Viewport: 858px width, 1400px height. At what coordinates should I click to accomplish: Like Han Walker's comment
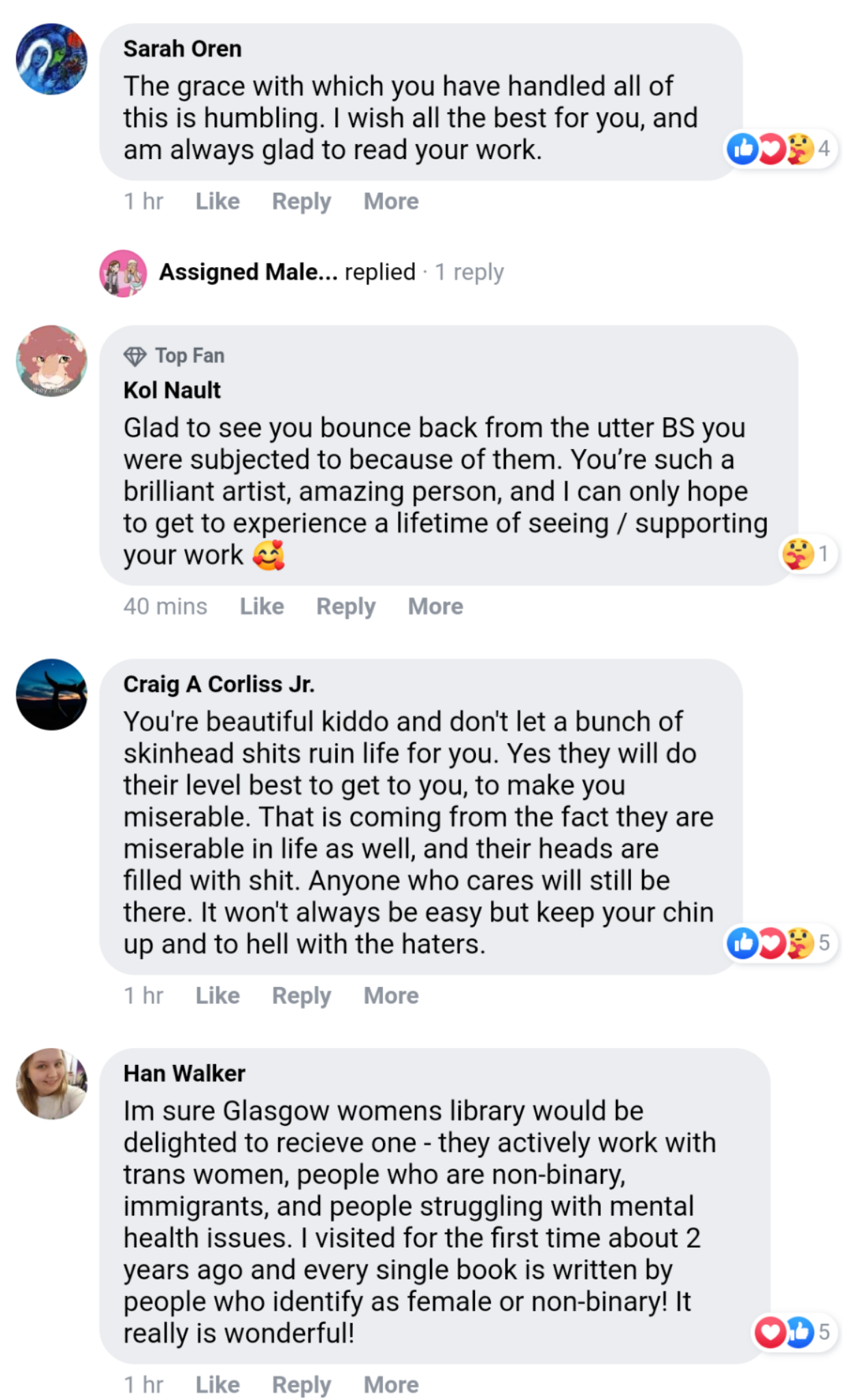[217, 1384]
